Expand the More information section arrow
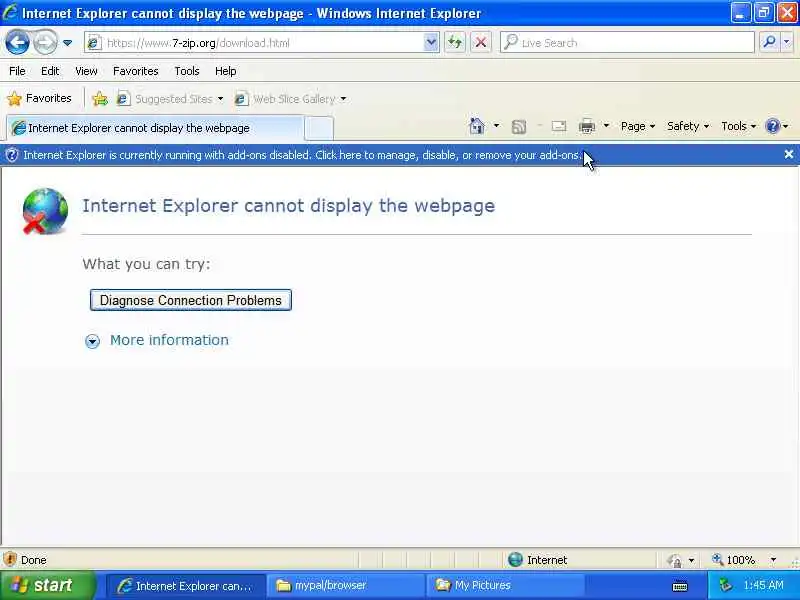This screenshot has height=600, width=800. (92, 341)
